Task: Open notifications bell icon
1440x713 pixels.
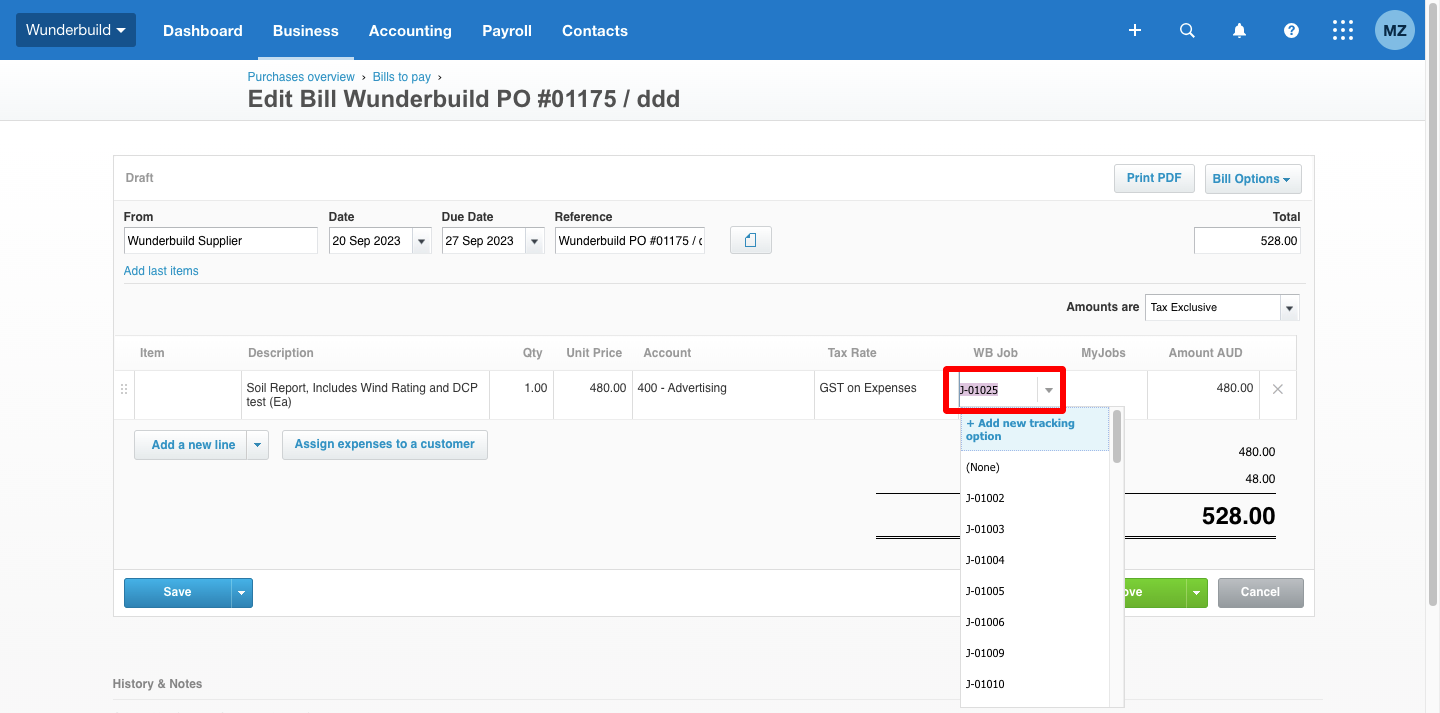Action: [1239, 31]
